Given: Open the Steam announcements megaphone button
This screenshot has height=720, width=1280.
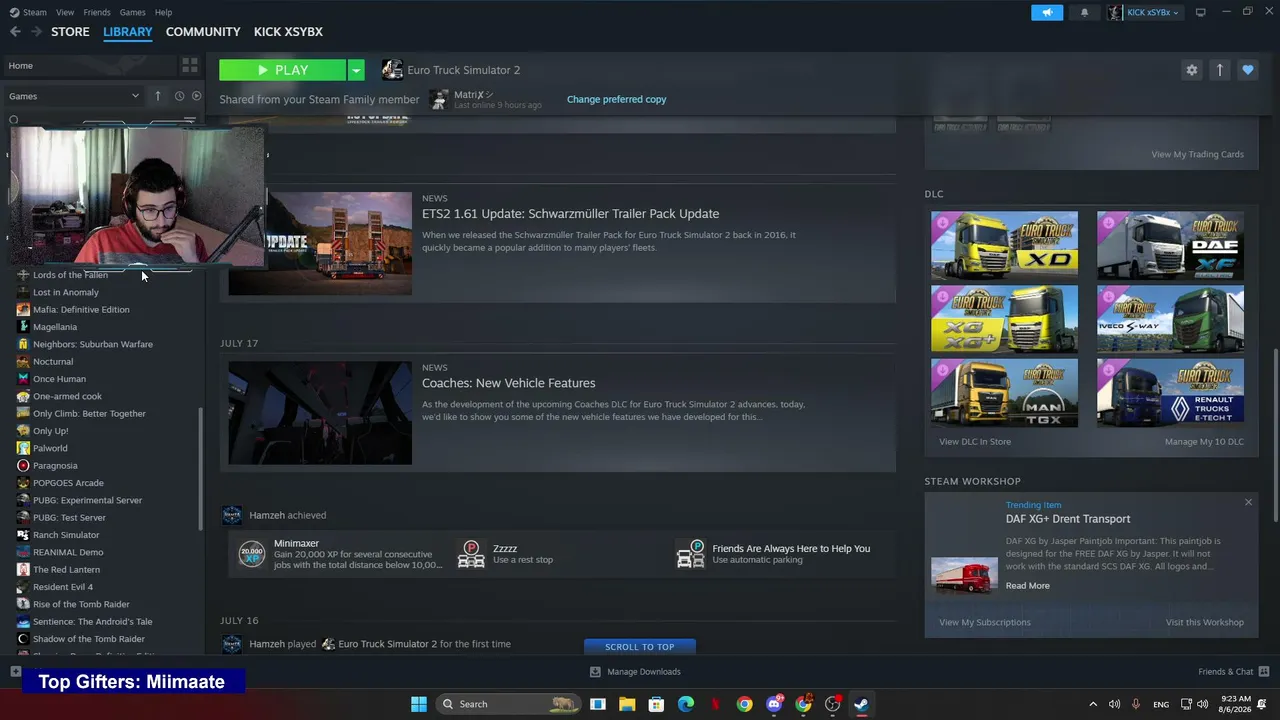Looking at the screenshot, I should click(1047, 12).
